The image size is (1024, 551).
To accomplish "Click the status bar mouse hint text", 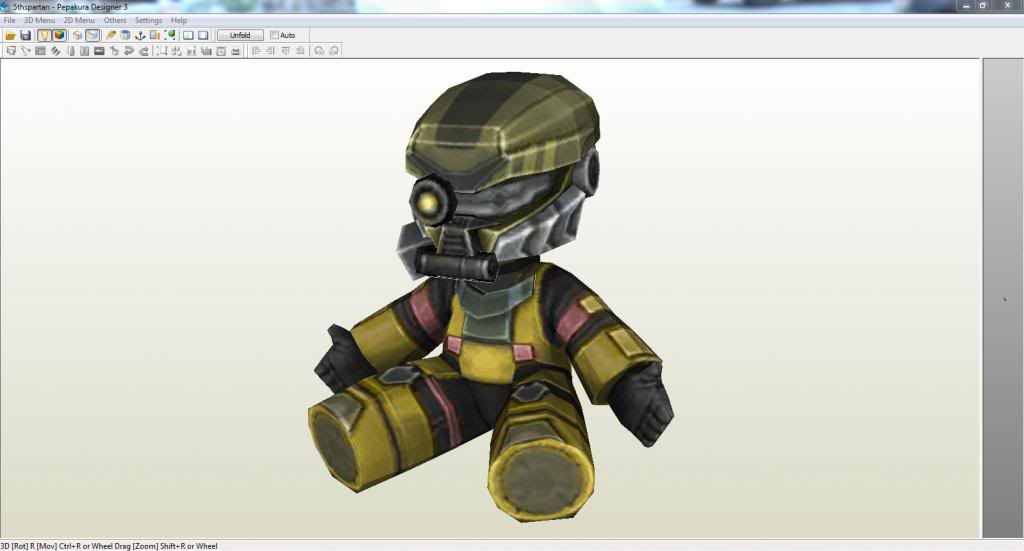I will click(109, 546).
